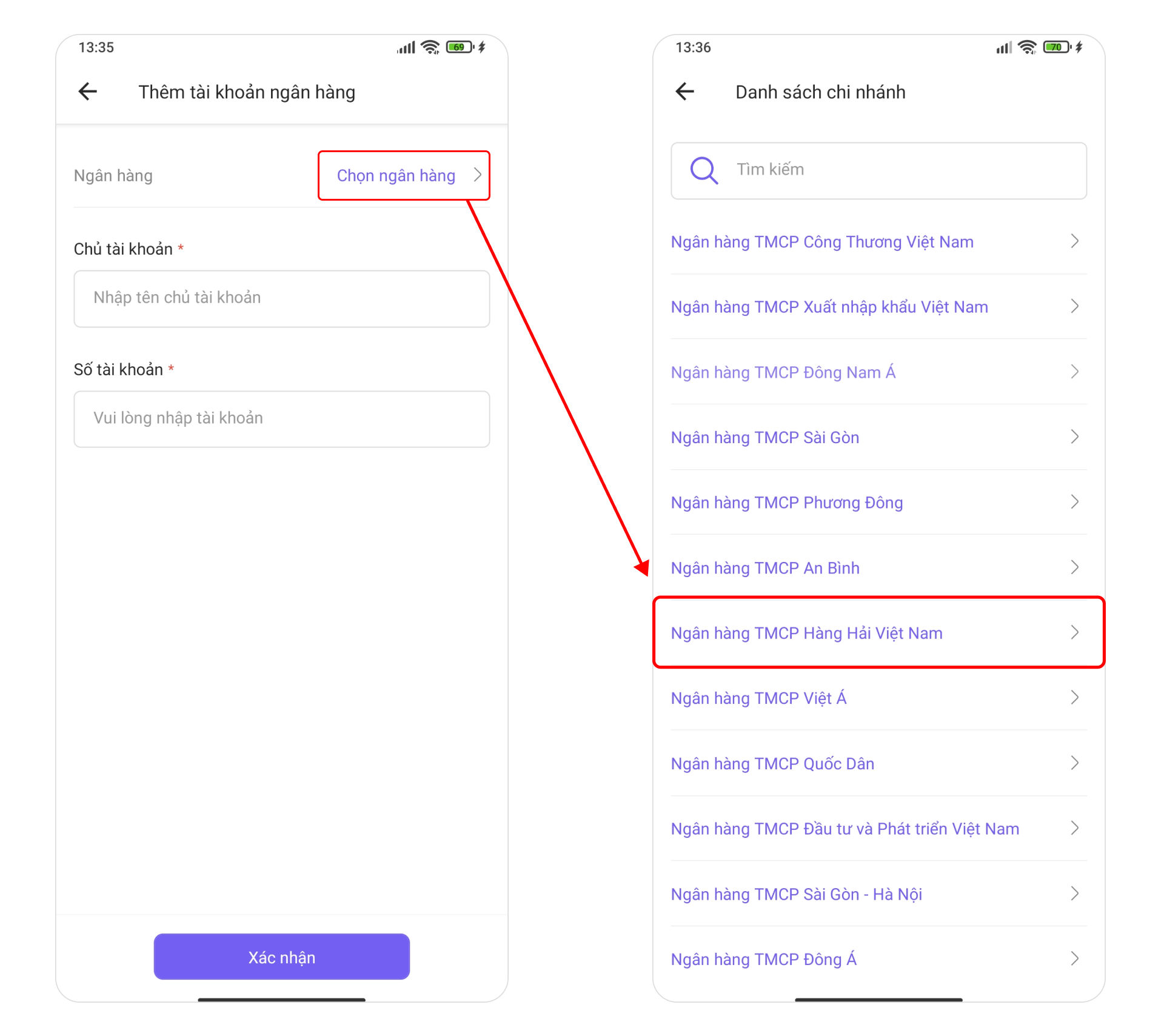1164x1036 pixels.
Task: Focus the Vui lòng nhập tài khoản field
Action: (282, 419)
